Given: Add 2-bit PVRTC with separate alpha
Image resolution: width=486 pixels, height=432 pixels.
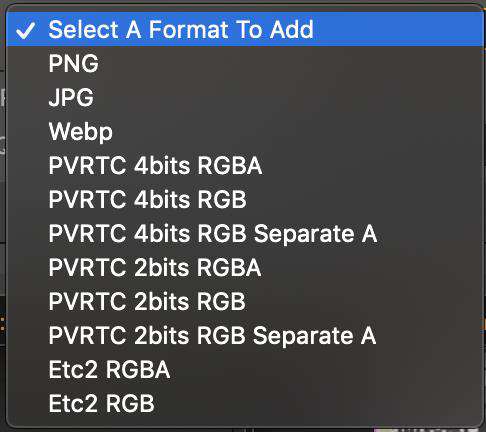Looking at the screenshot, I should click(245, 335).
